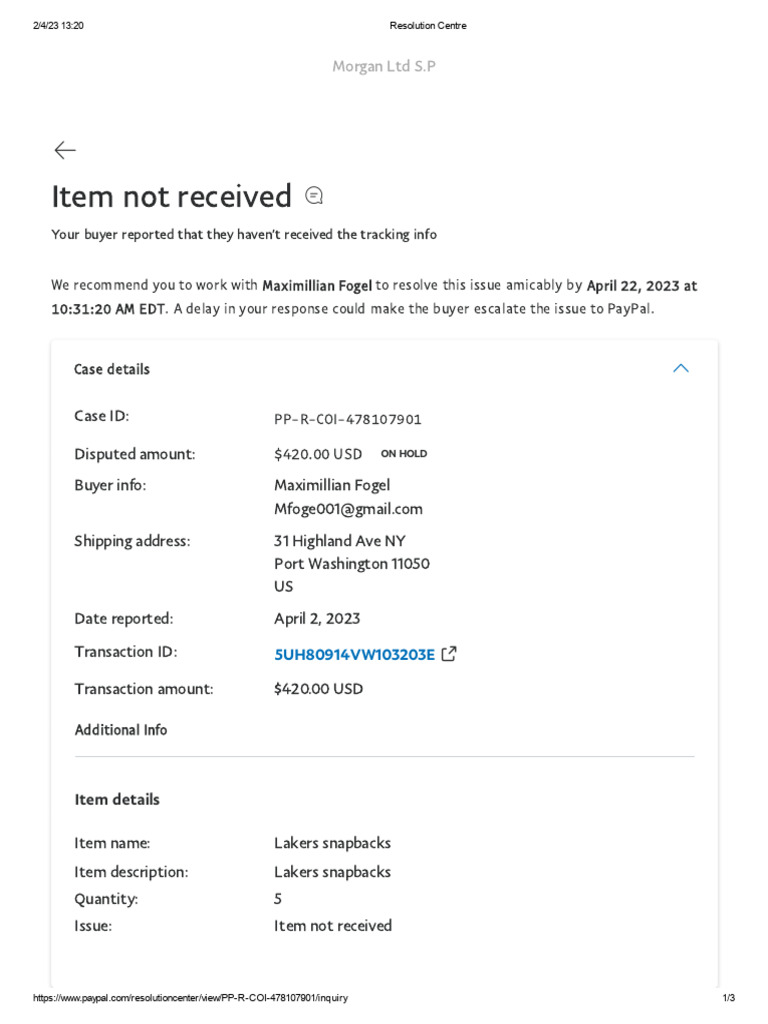Click the Item not received main heading

172,196
